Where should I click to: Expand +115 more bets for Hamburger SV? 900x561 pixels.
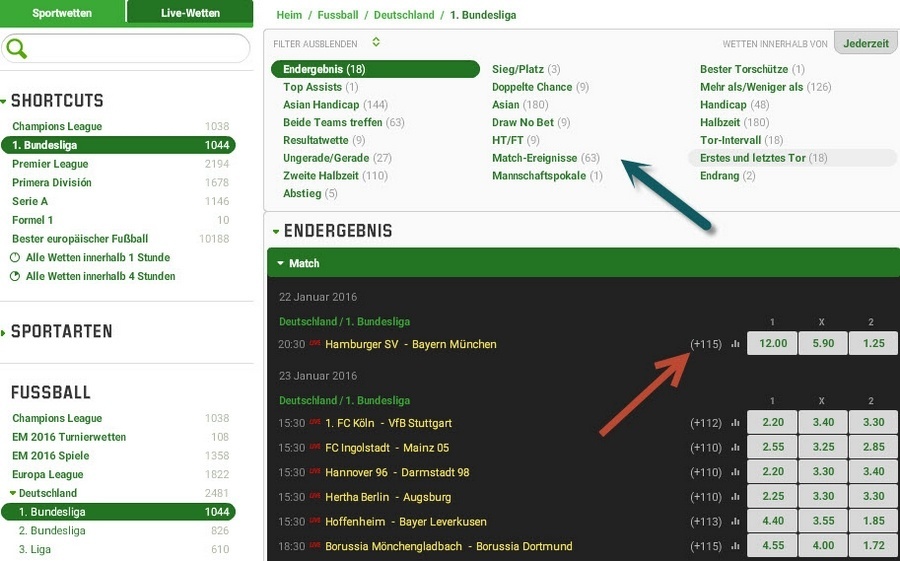(x=706, y=345)
